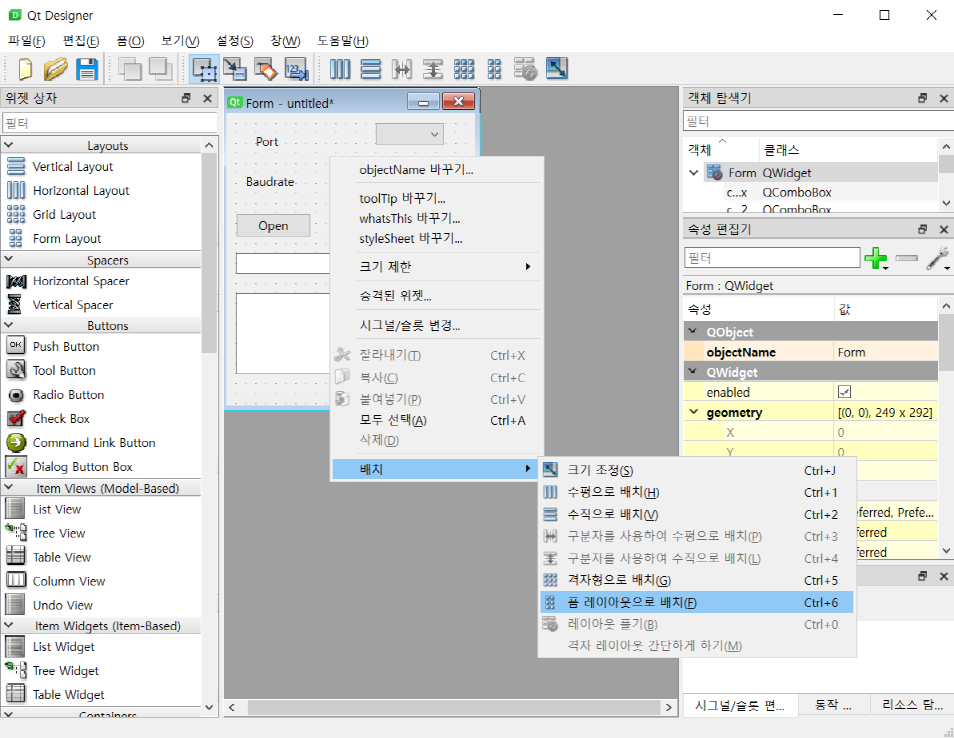Collapse the QObject property group
Viewport: 954px width, 738px height.
pyautogui.click(x=692, y=332)
